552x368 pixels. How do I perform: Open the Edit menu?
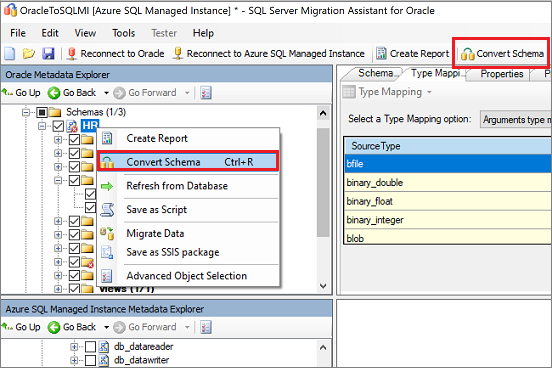[x=50, y=33]
